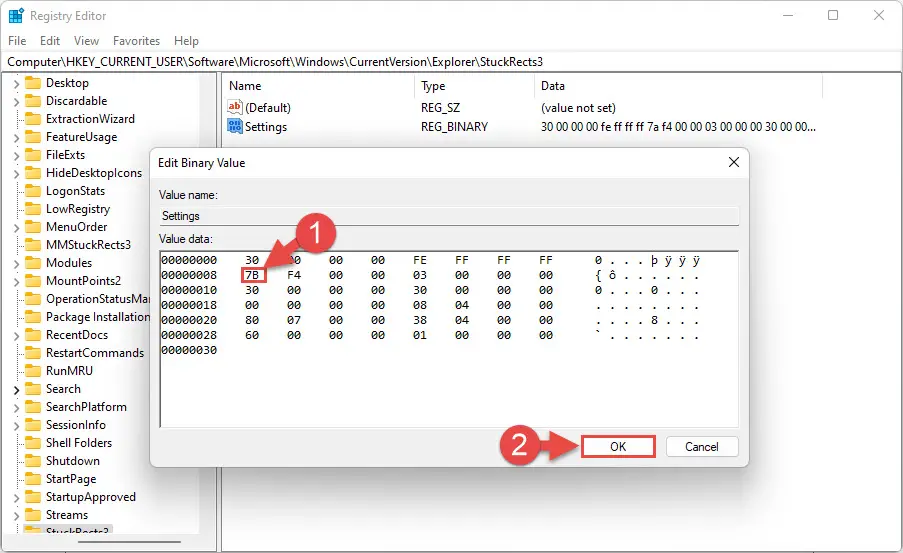
Task: Select the LogonStats folder icon
Action: (x=33, y=191)
